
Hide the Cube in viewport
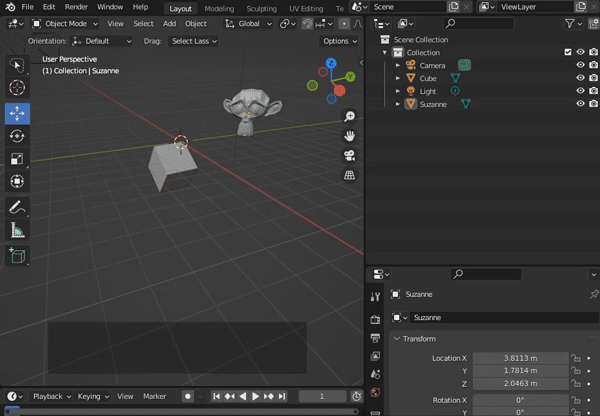(580, 78)
